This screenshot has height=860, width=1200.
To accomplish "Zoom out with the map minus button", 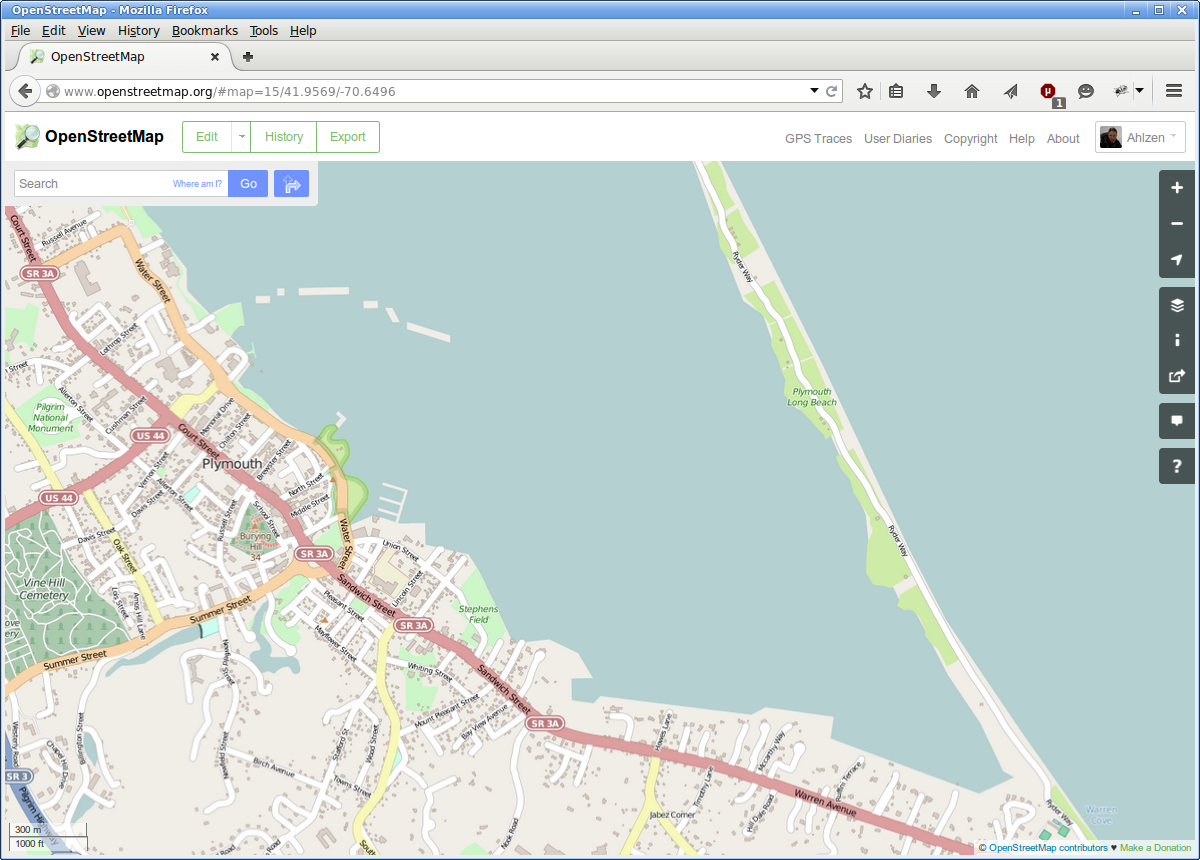I will 1177,224.
